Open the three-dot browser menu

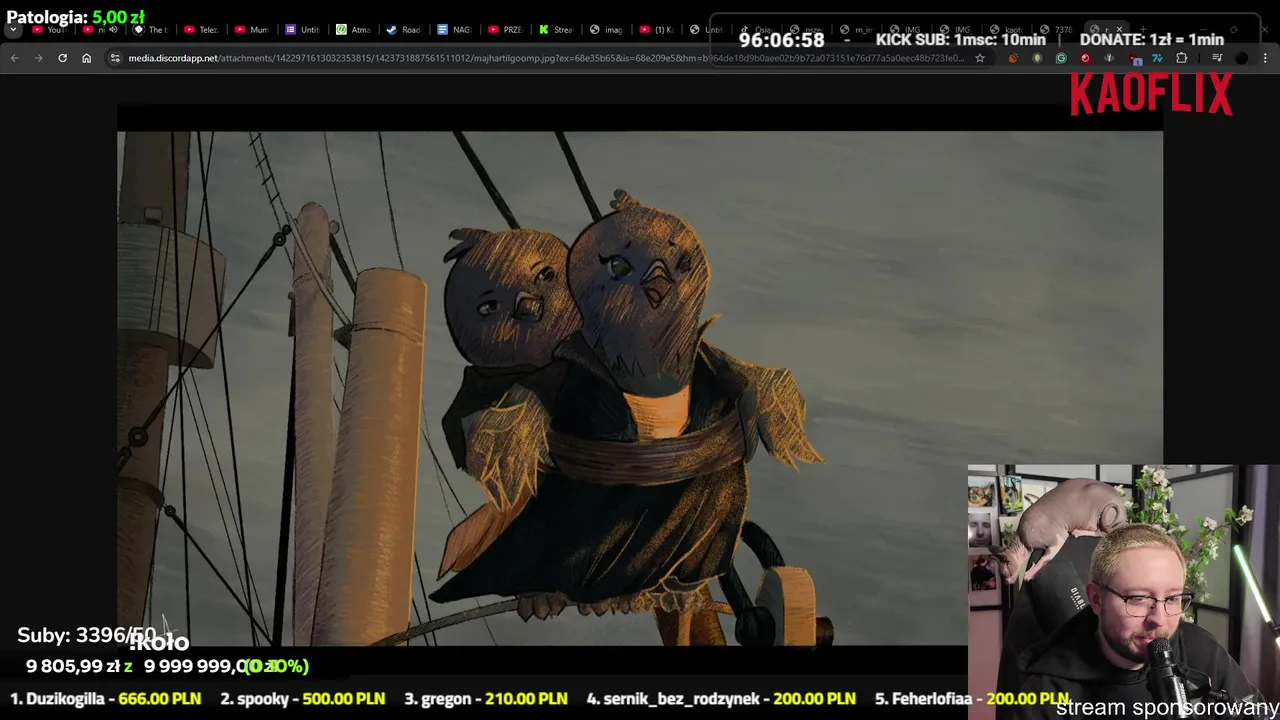pyautogui.click(x=1265, y=58)
